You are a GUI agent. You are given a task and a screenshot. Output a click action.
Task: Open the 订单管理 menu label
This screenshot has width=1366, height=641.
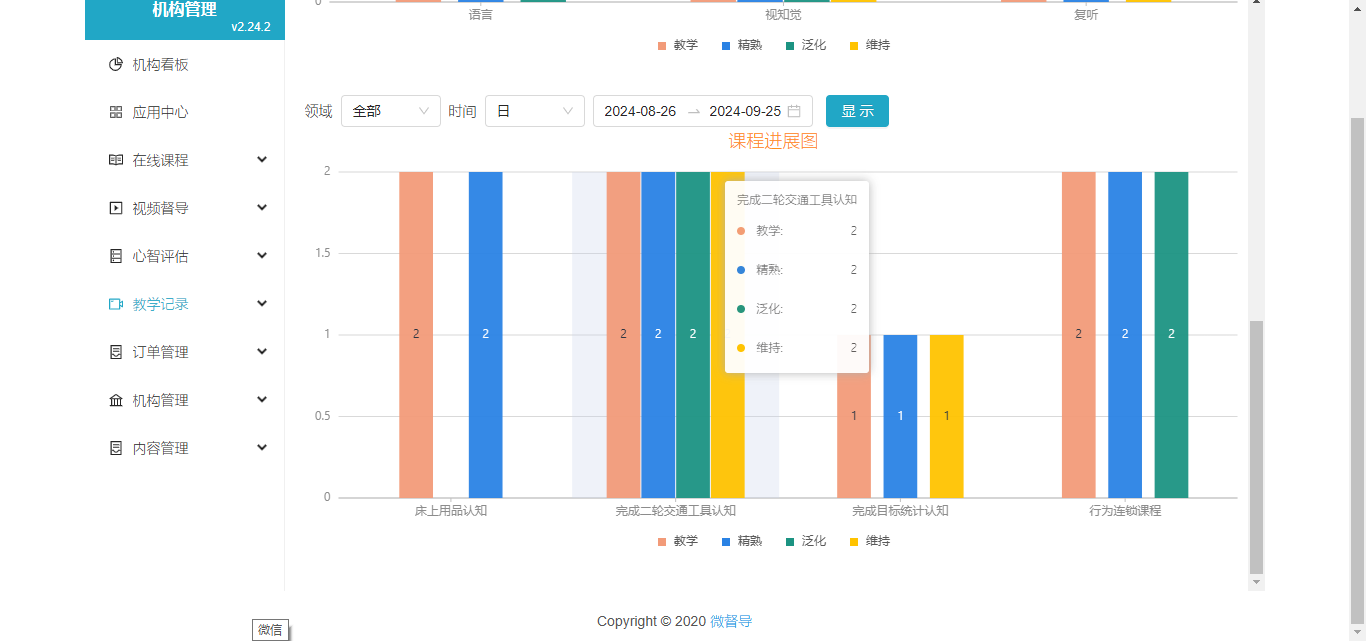pyautogui.click(x=160, y=353)
